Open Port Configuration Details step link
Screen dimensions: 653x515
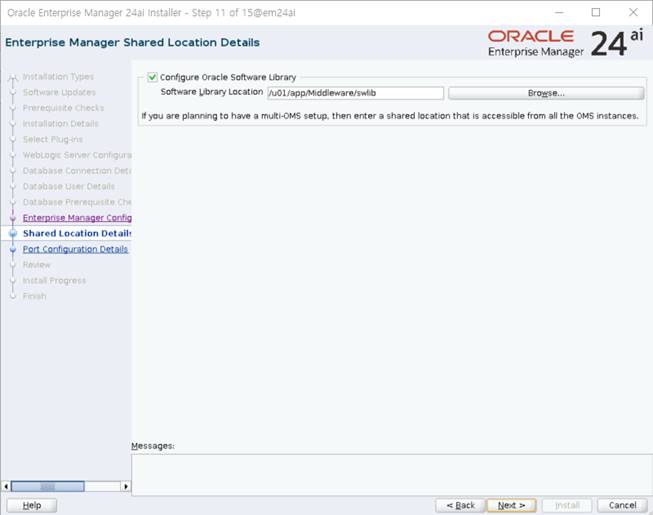pyautogui.click(x=75, y=249)
